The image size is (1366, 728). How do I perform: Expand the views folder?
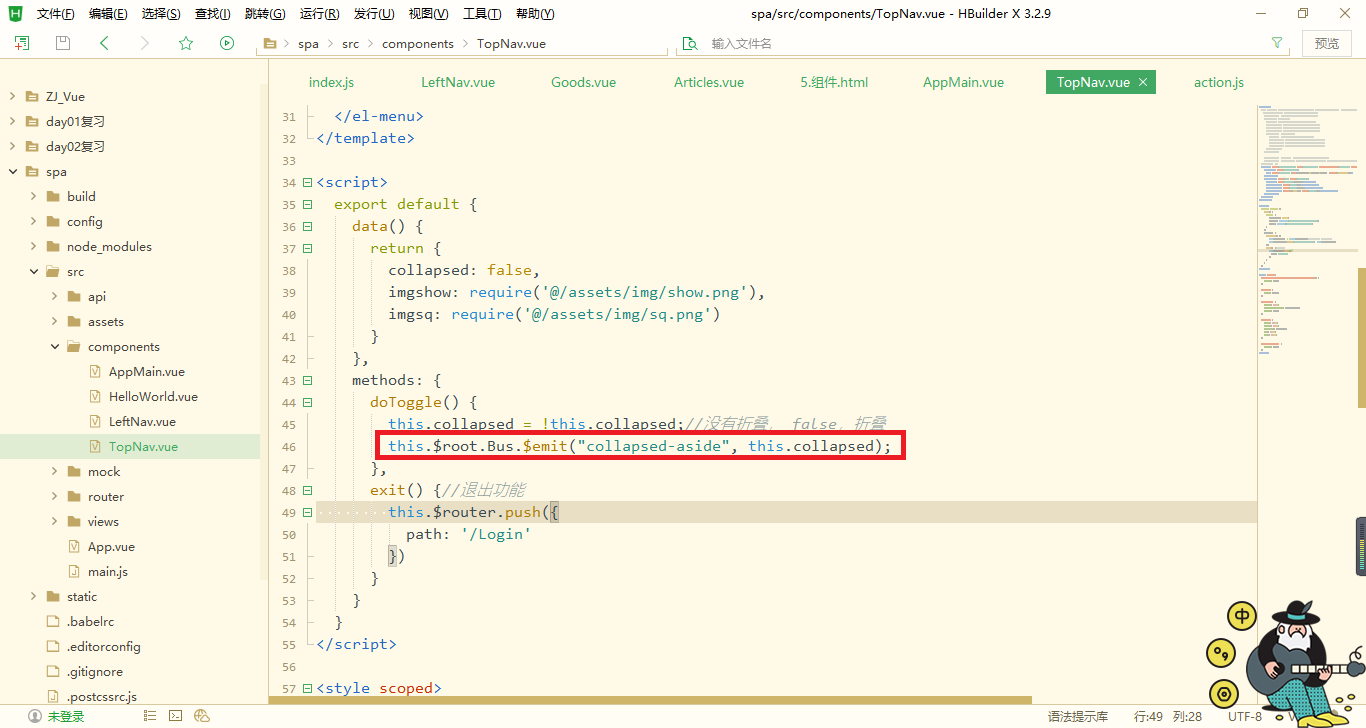click(54, 522)
